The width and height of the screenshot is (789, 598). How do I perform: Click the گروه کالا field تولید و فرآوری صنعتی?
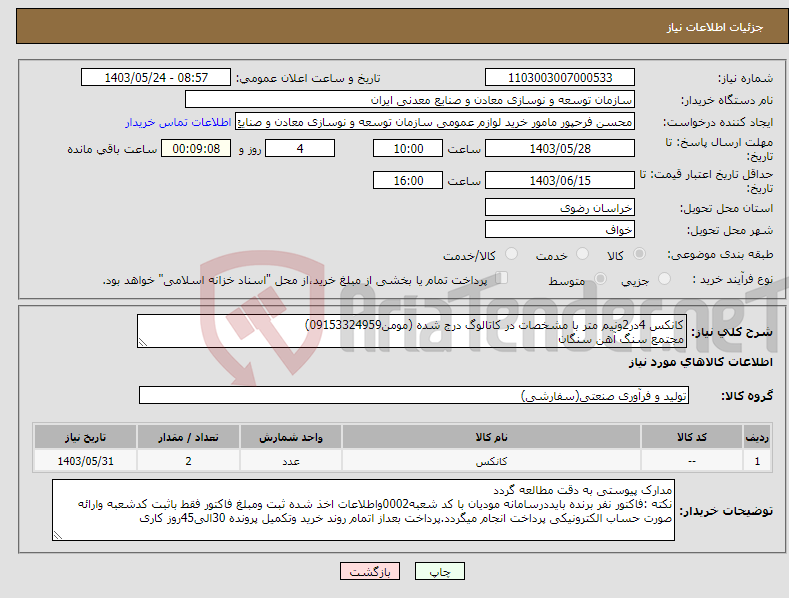coord(414,395)
